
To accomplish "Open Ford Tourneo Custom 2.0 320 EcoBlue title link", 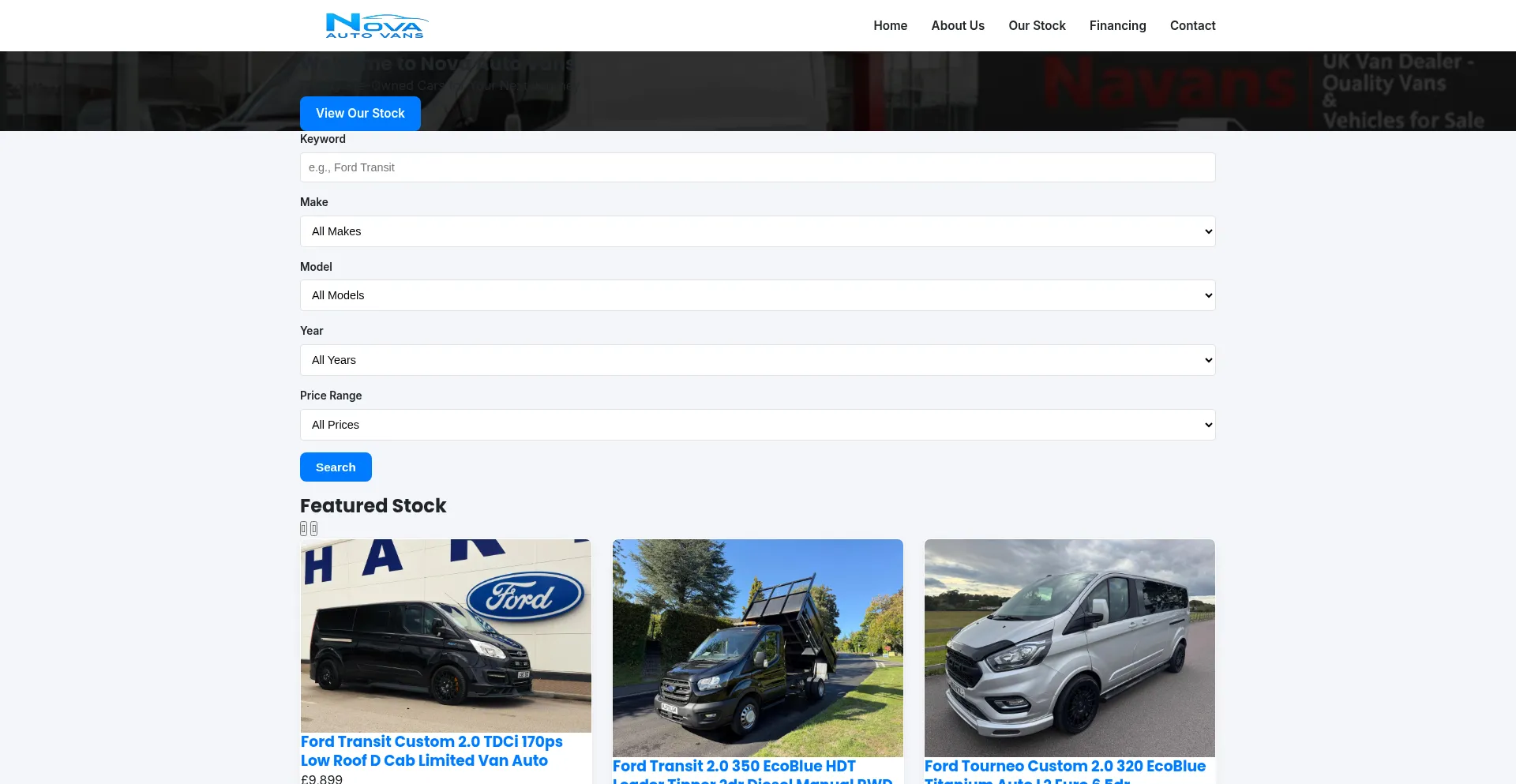I will pos(1064,767).
